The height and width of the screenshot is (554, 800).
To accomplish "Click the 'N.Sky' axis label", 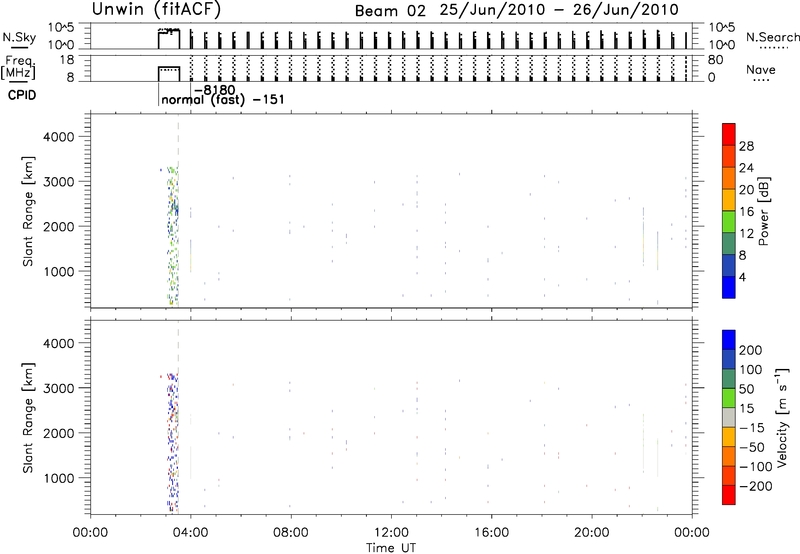I will point(19,38).
